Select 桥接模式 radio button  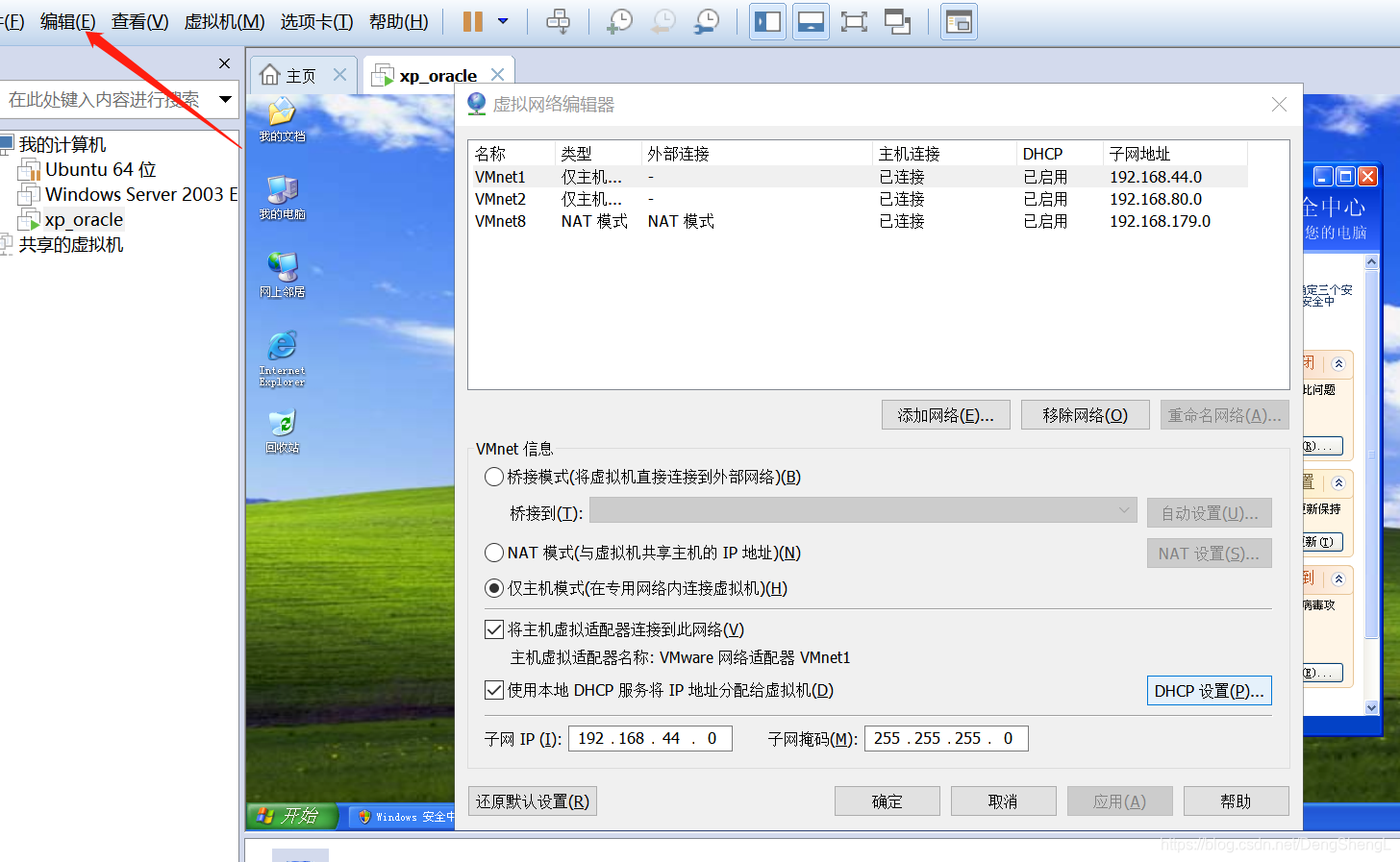tap(494, 477)
